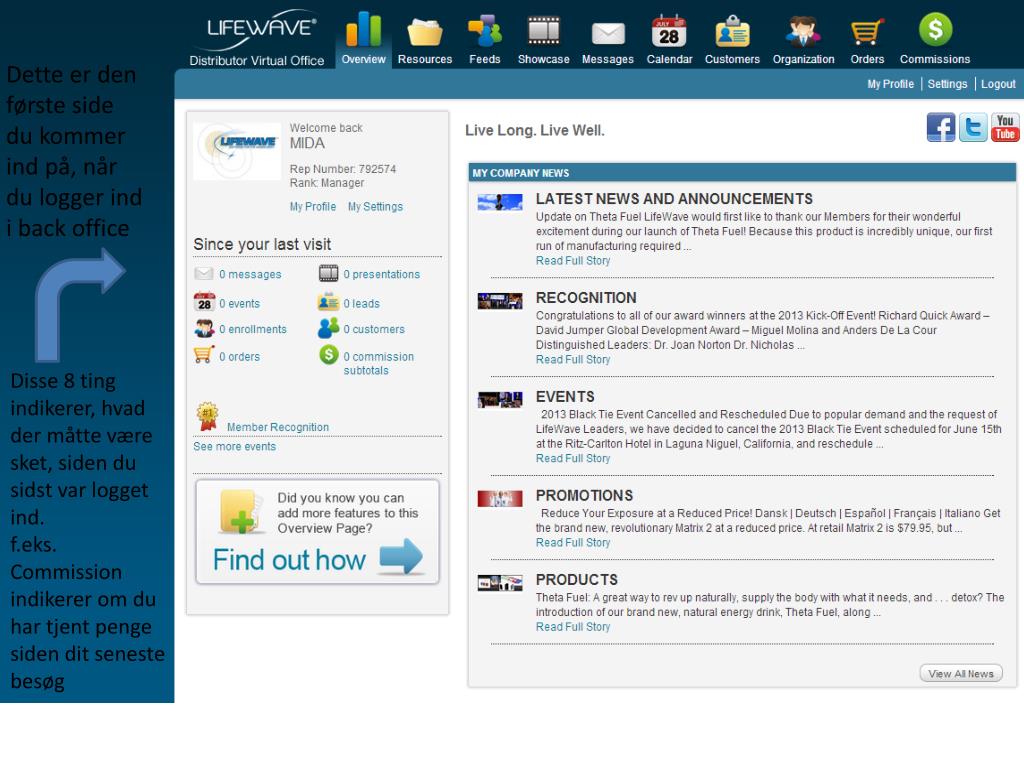Go to the Calendar menu label

coord(669,59)
